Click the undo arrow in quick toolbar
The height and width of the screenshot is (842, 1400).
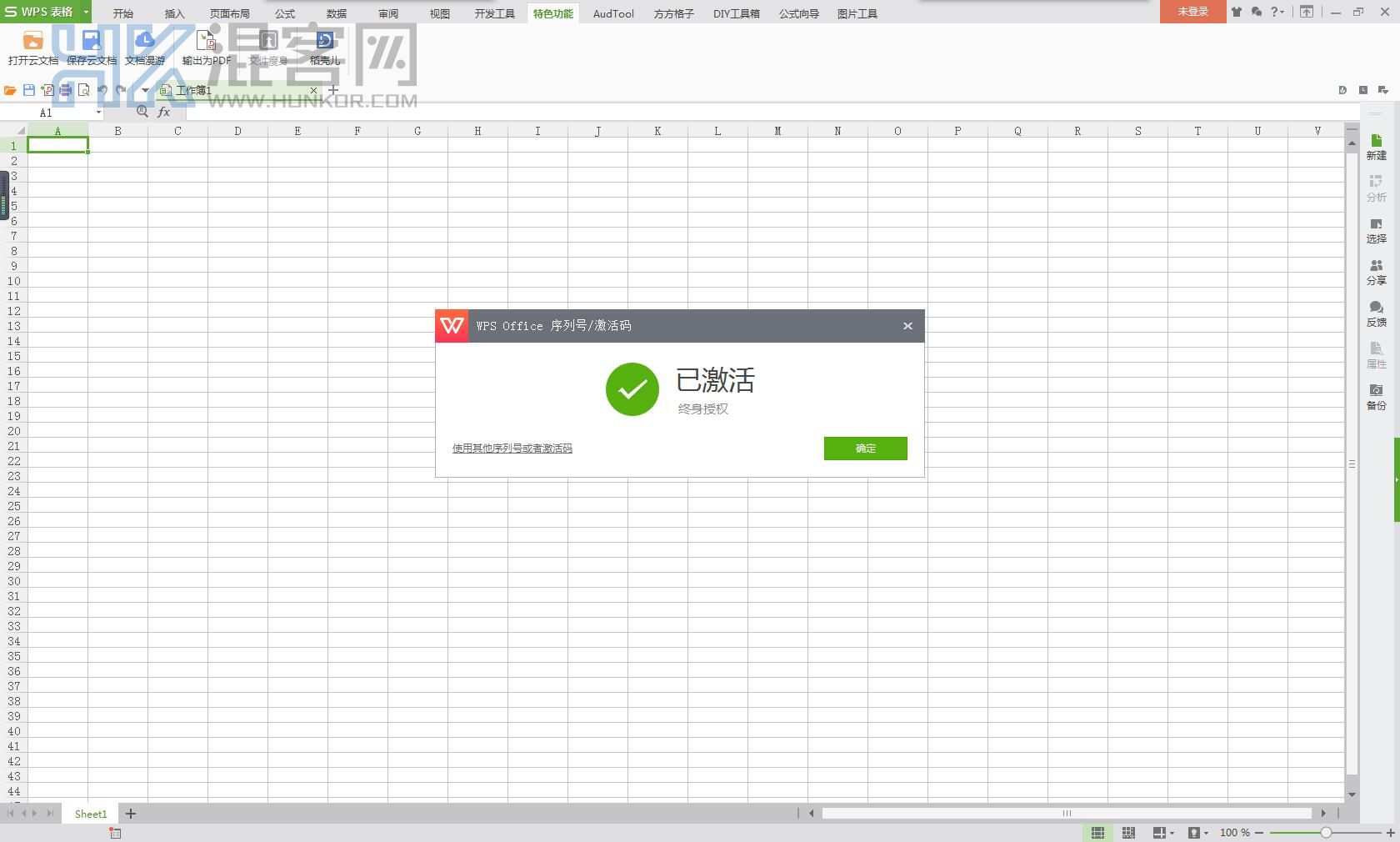[102, 90]
